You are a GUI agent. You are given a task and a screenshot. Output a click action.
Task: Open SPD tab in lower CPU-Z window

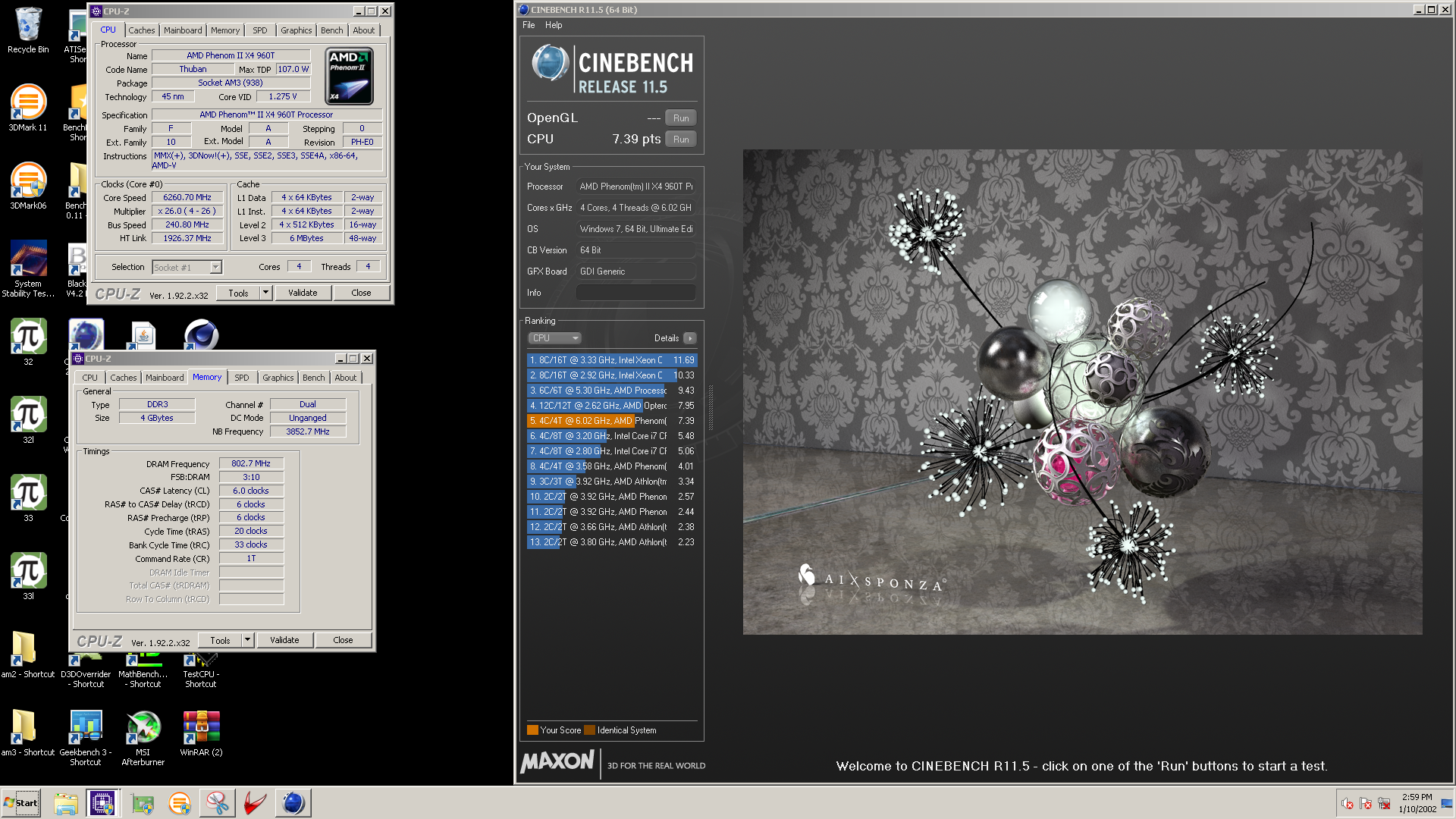[x=242, y=378]
